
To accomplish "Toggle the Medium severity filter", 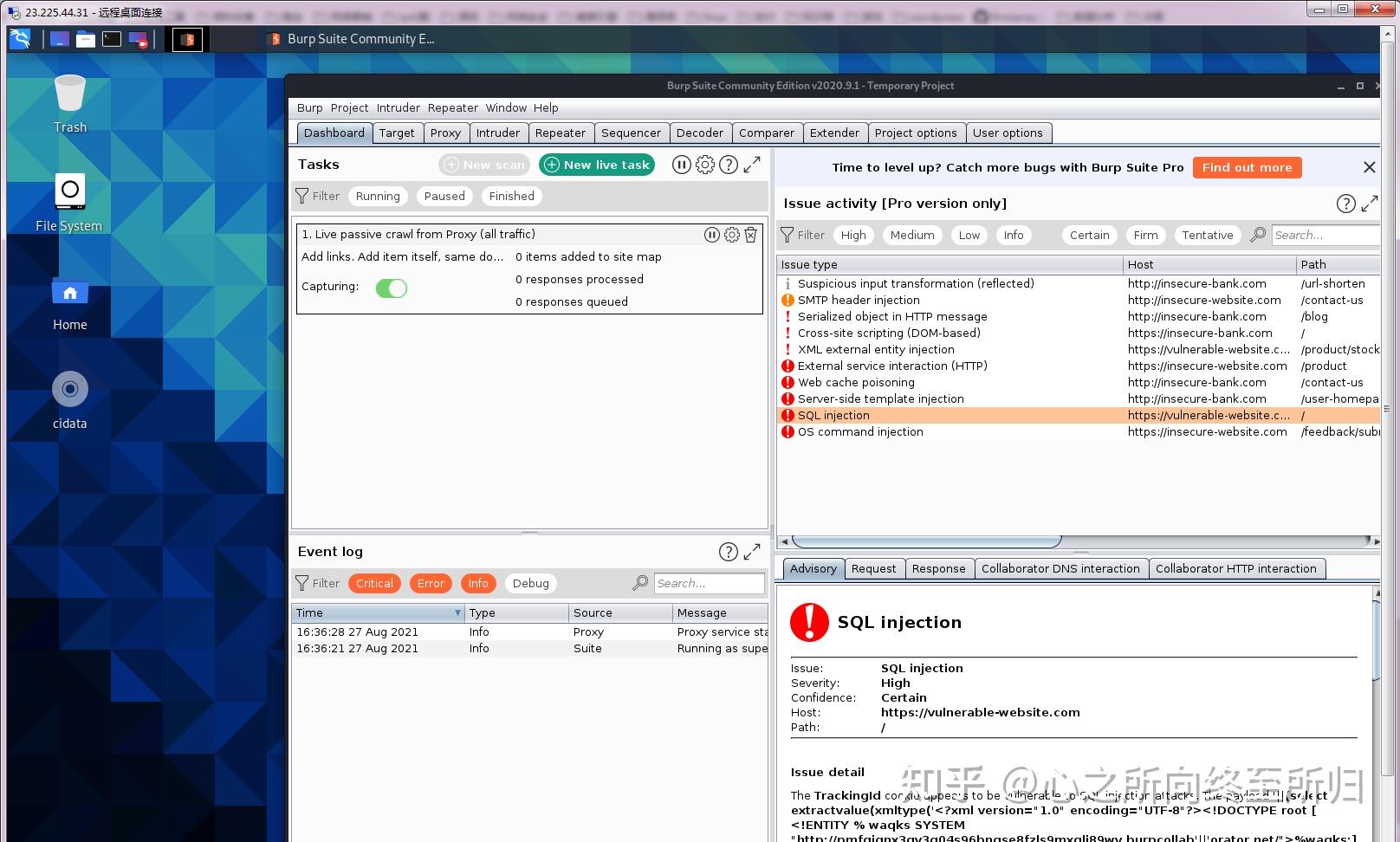I will click(912, 236).
